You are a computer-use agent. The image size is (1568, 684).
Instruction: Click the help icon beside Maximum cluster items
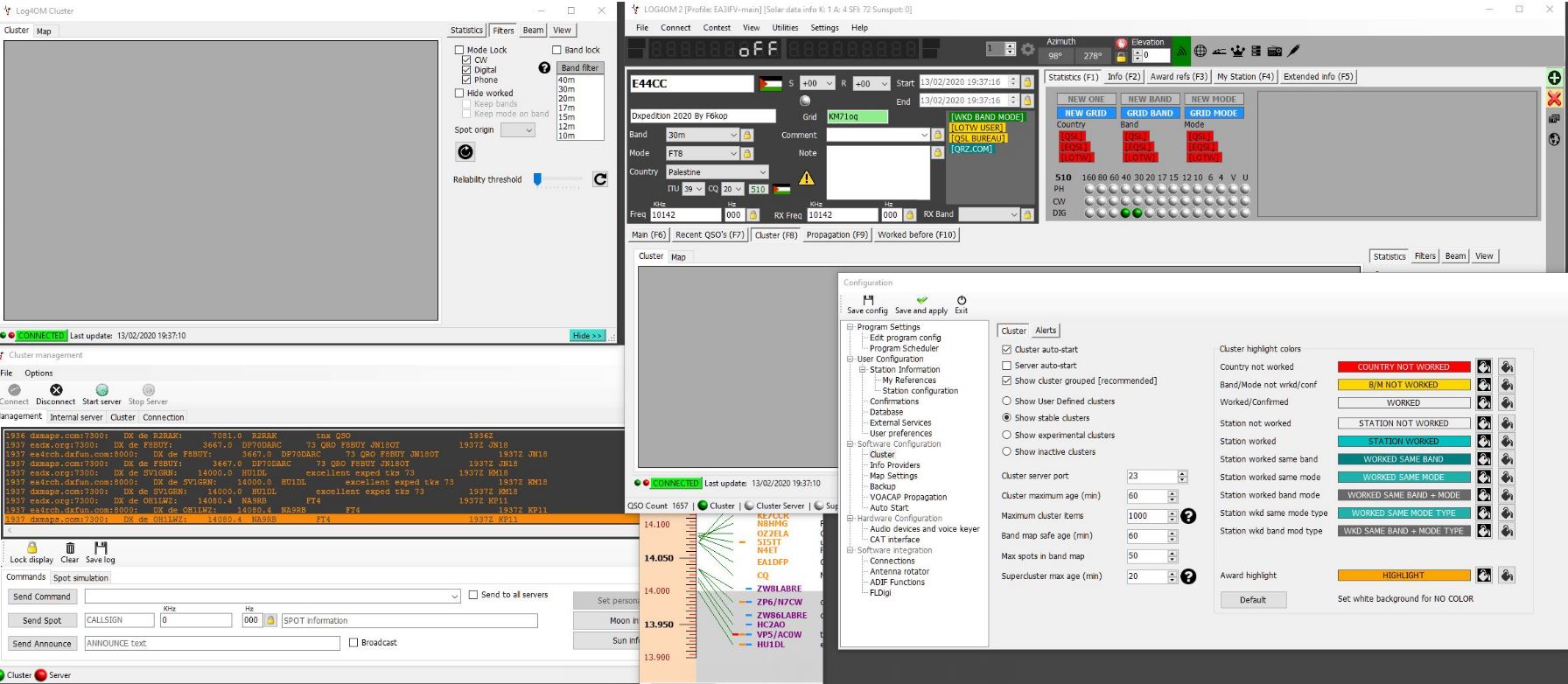tap(1188, 516)
